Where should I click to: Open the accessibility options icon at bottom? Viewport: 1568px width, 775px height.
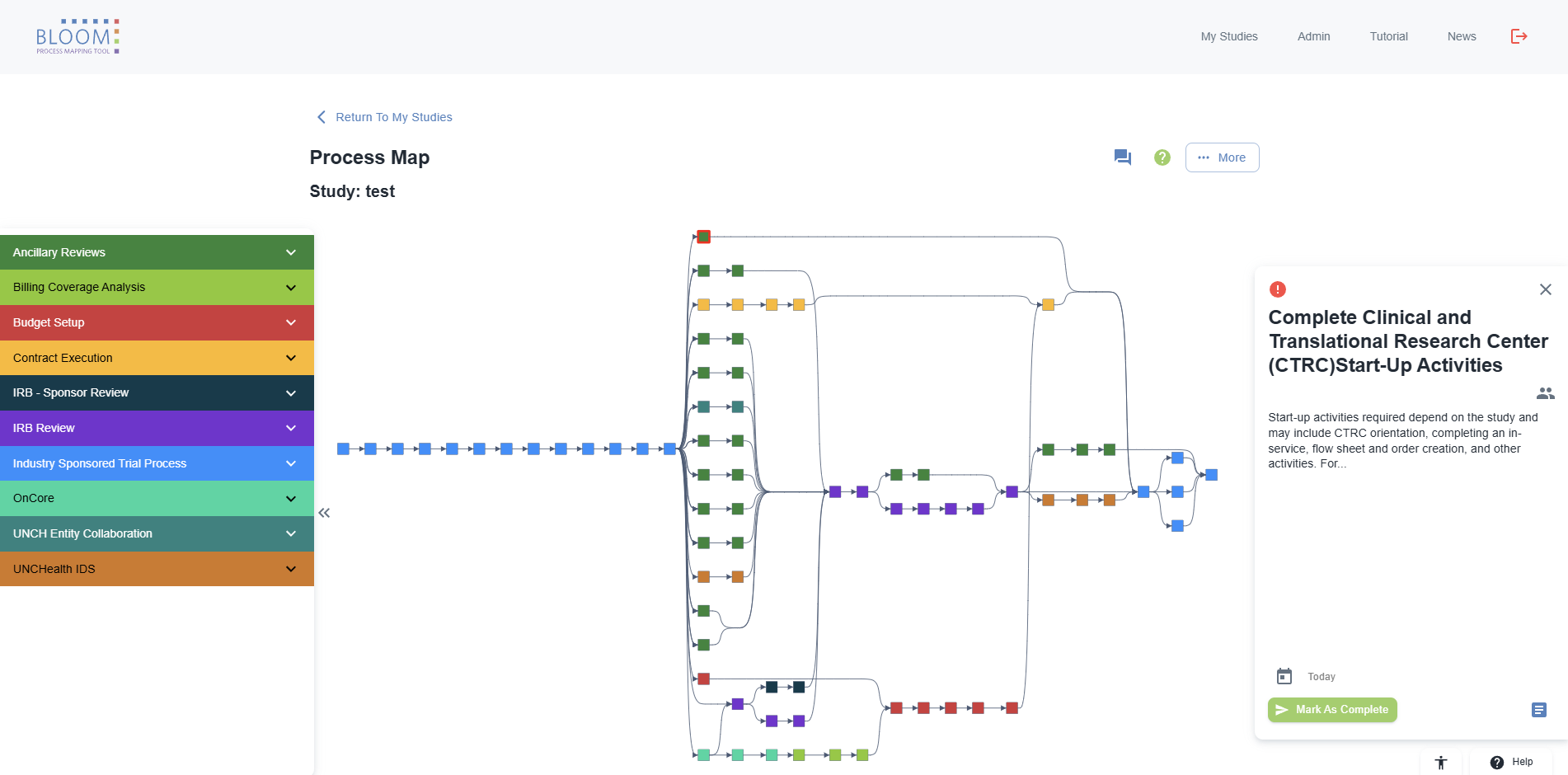(x=1441, y=762)
